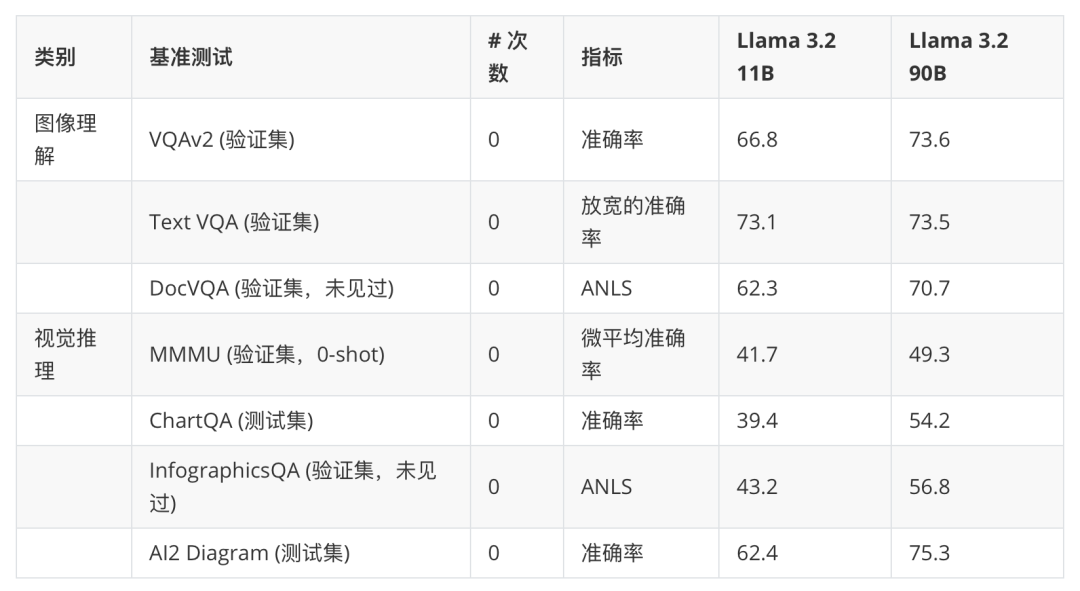Select the AI2 Diagram (测试集) cell
This screenshot has height=591, width=1080.
[250, 553]
